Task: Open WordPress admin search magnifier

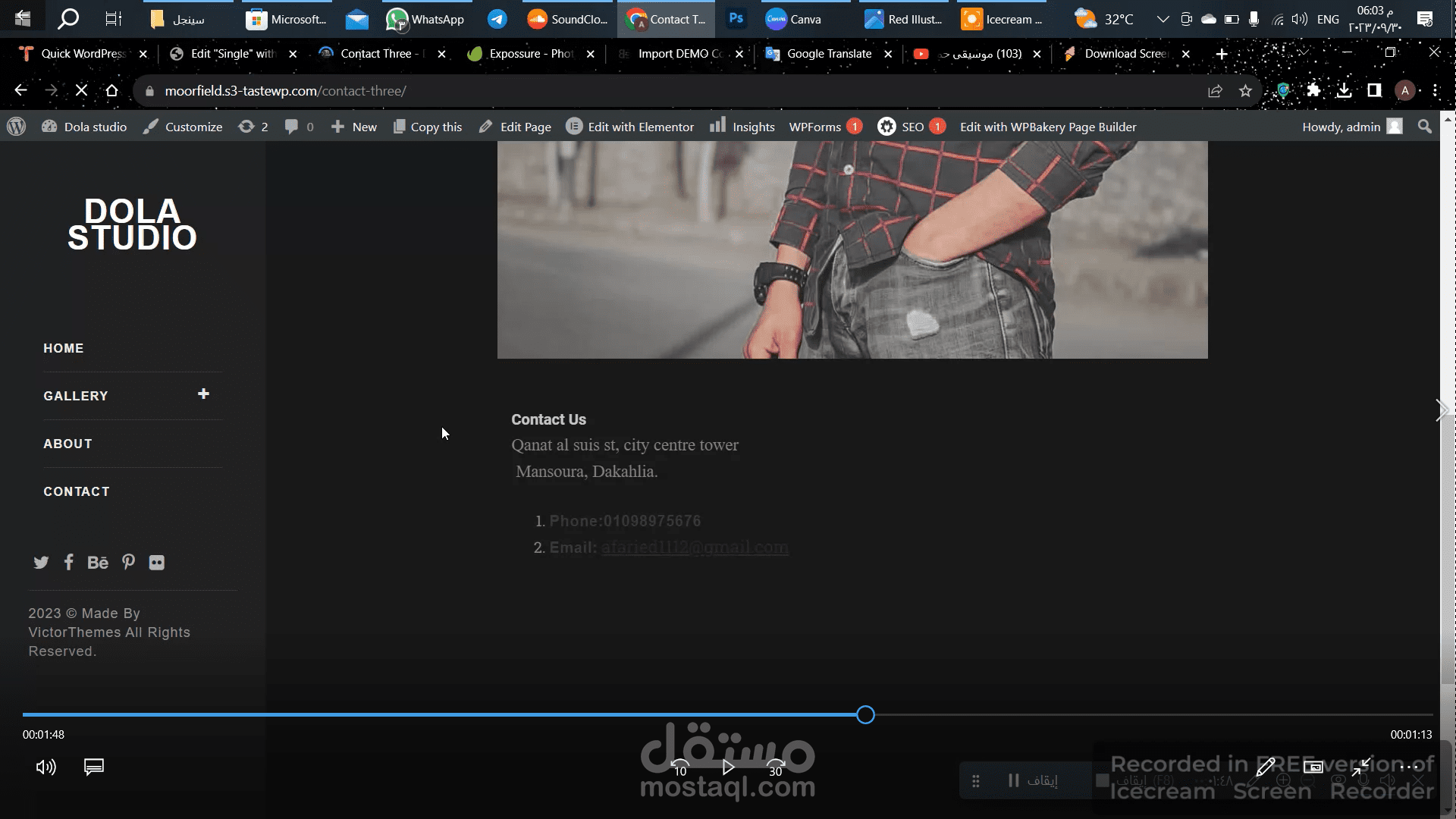Action: [1424, 127]
